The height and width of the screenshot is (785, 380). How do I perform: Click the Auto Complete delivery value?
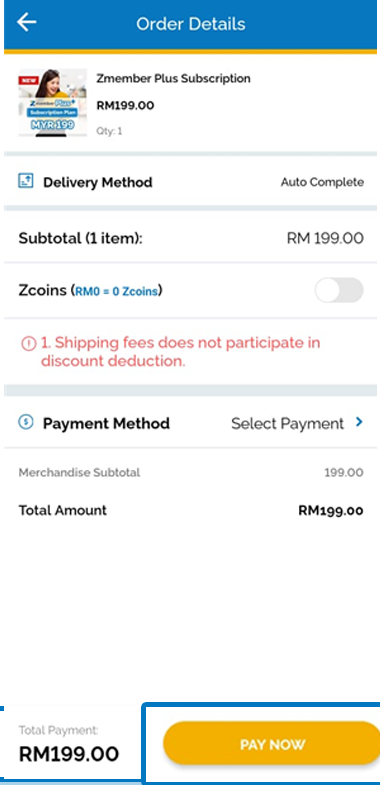322,182
